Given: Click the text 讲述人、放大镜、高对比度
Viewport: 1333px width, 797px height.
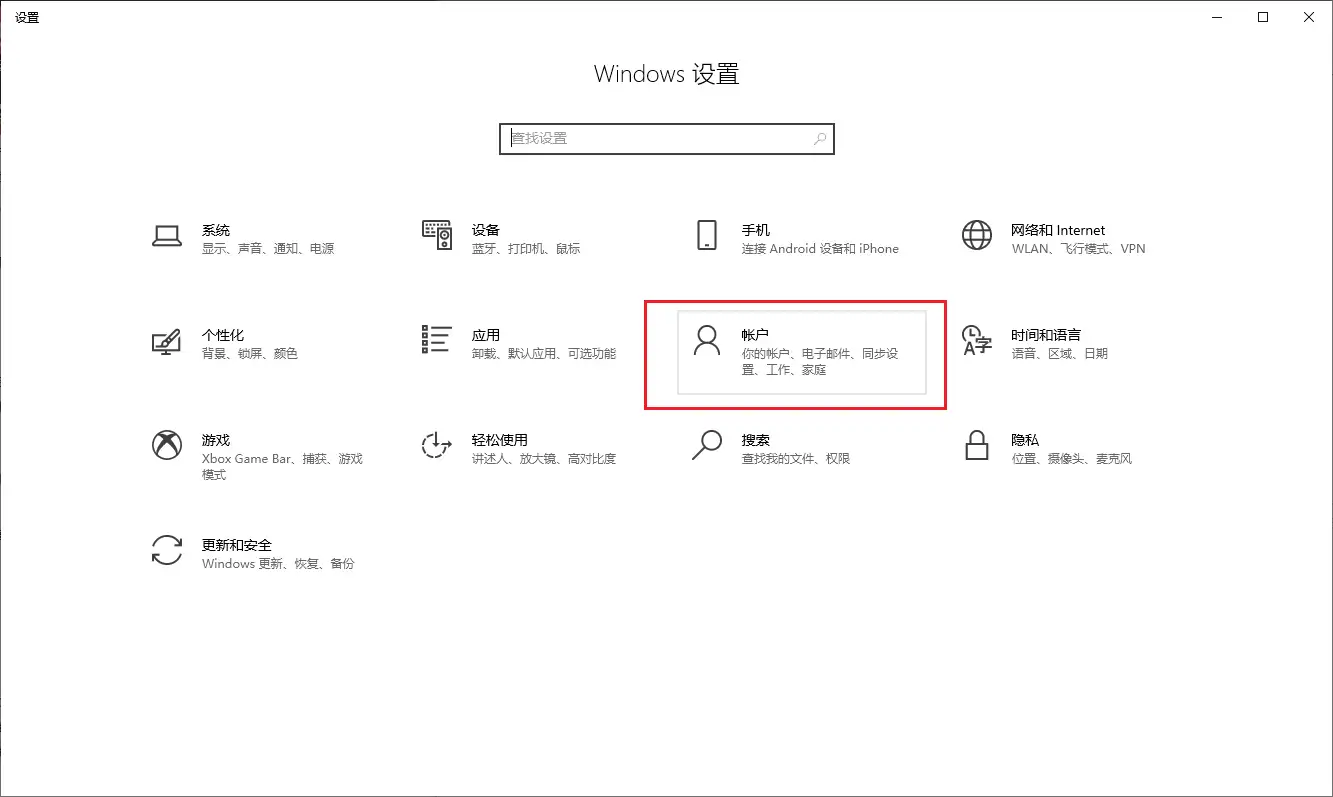Looking at the screenshot, I should 544,459.
